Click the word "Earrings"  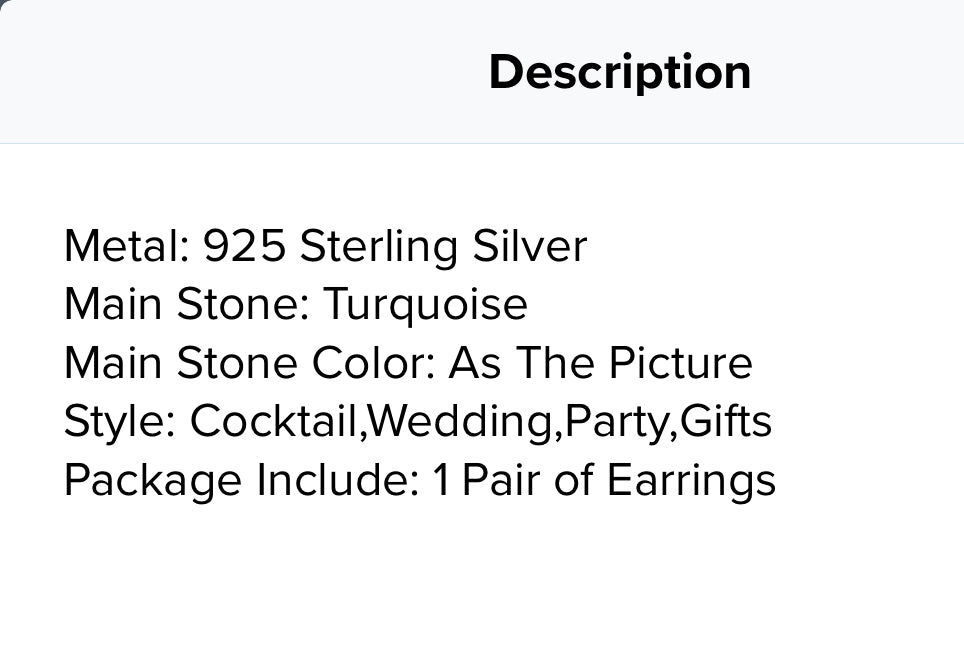(x=691, y=480)
